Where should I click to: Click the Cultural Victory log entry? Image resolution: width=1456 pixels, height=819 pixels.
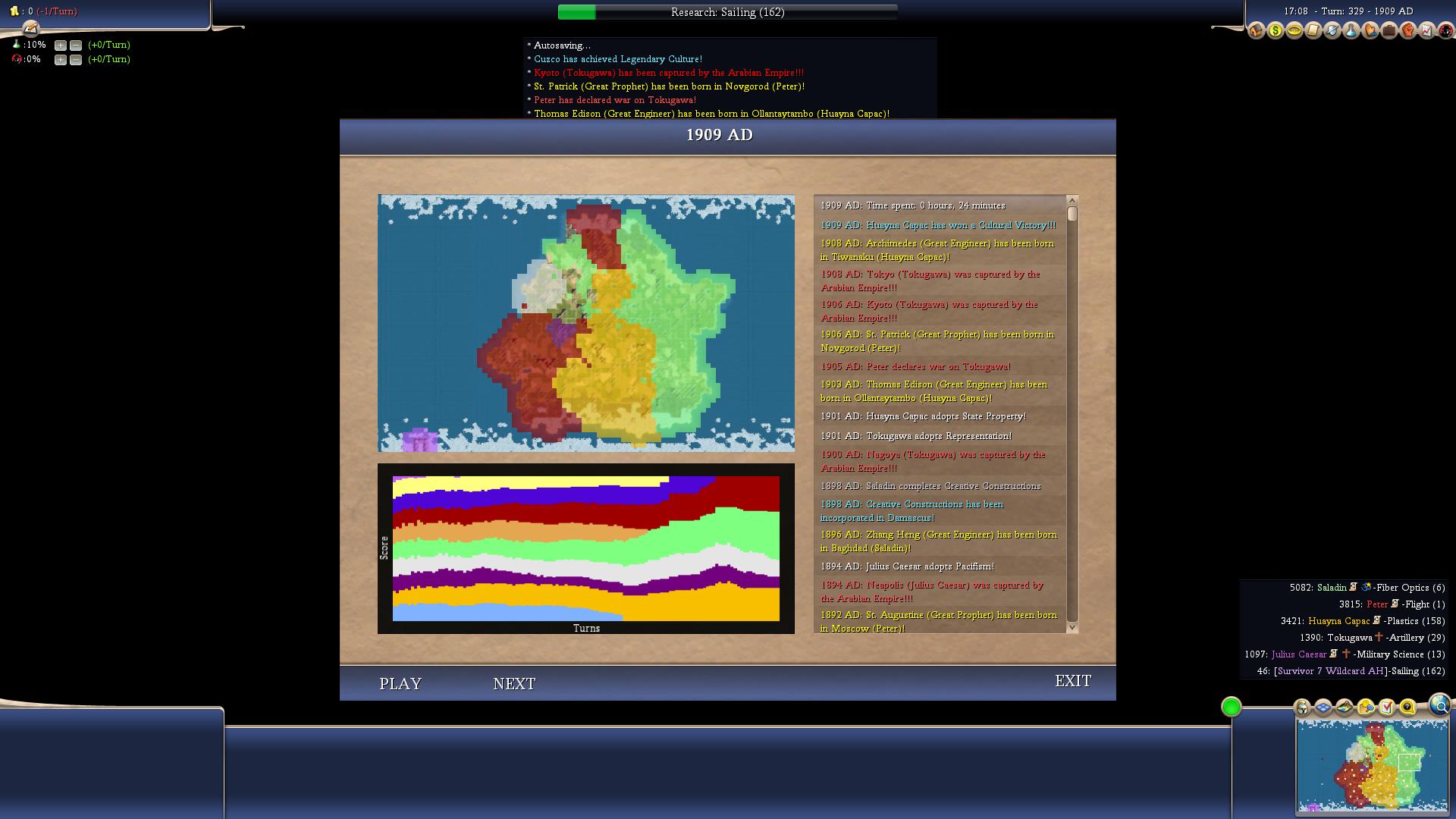point(938,225)
